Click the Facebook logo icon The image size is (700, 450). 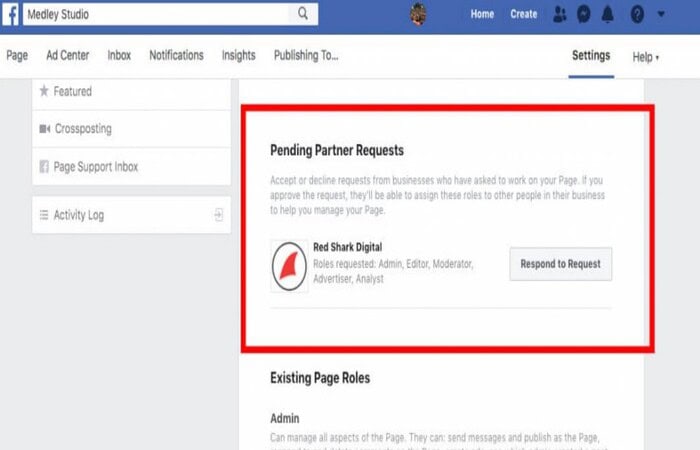(10, 14)
